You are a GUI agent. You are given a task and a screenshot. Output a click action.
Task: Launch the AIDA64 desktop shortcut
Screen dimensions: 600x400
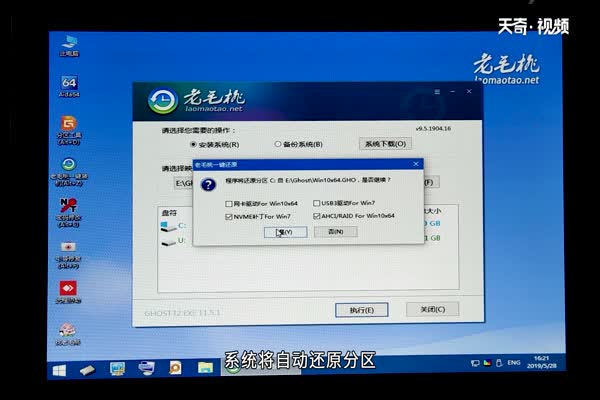pos(69,86)
